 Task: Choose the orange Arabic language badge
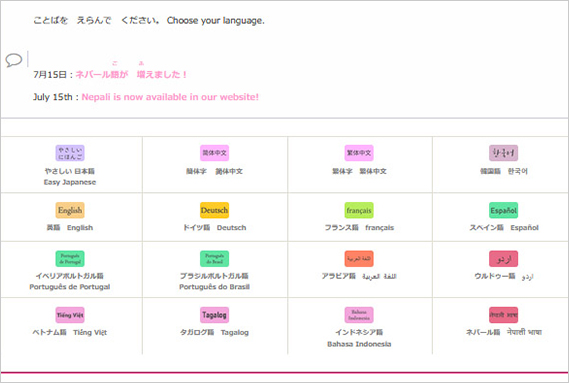359,258
